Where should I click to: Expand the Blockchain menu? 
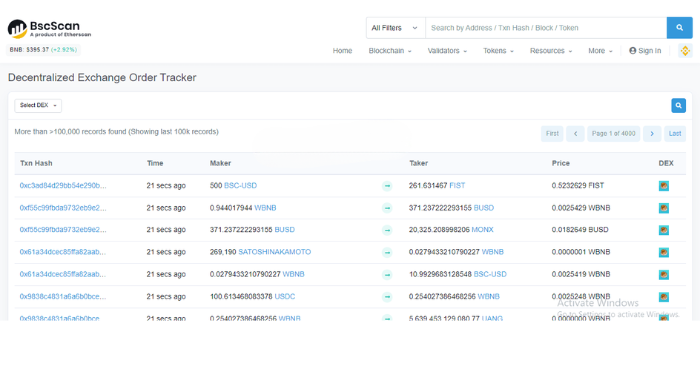click(x=390, y=51)
